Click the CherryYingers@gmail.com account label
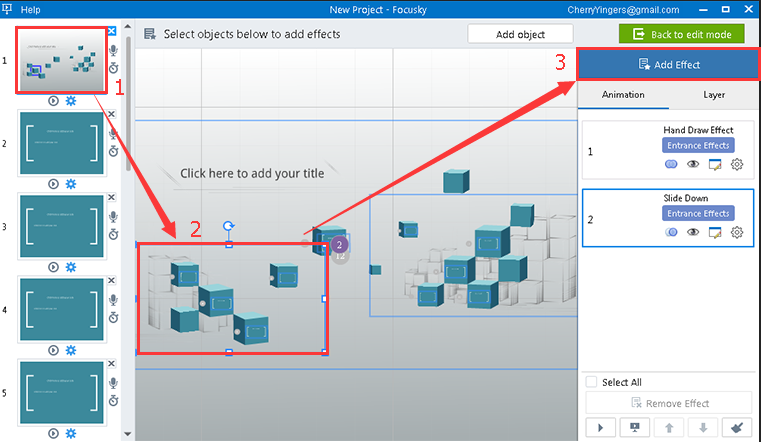The height and width of the screenshot is (442, 761). [623, 10]
